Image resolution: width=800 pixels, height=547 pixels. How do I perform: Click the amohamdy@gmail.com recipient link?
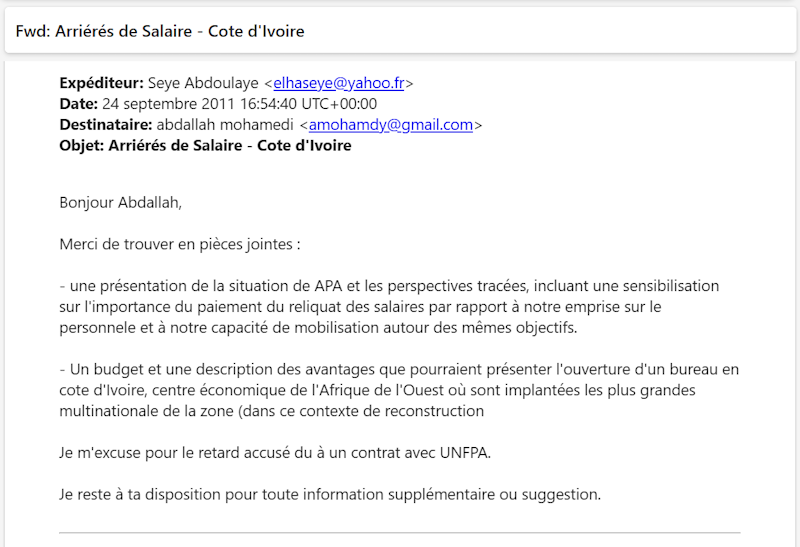click(390, 125)
